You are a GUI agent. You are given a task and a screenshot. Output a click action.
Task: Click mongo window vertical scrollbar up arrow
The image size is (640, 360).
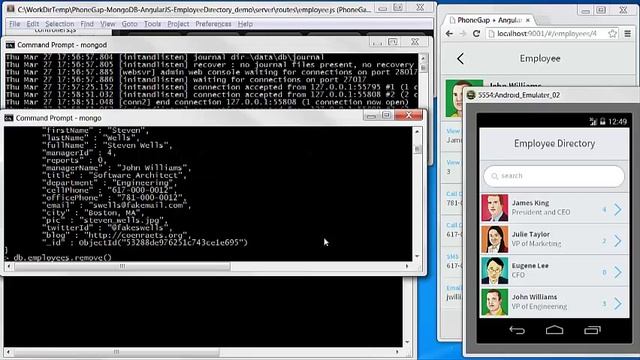coord(417,132)
